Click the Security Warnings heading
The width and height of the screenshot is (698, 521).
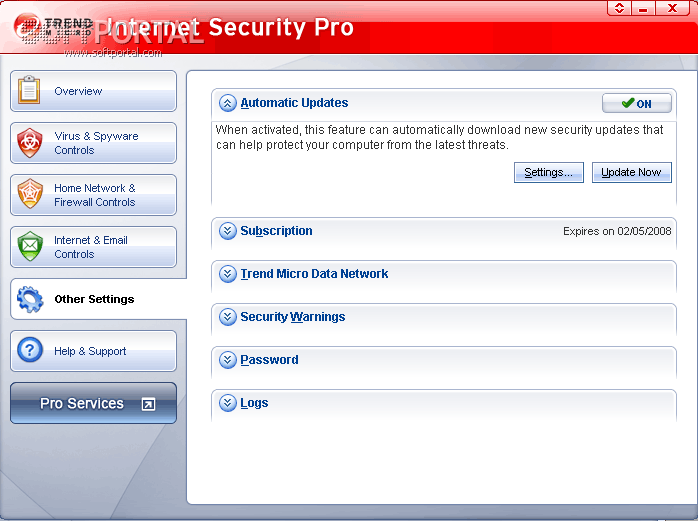[292, 317]
